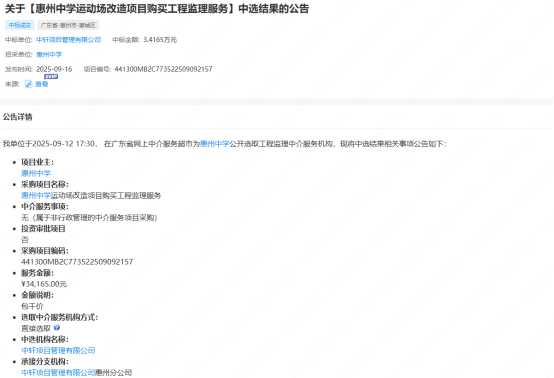Click the source view document icon
The image size is (554, 378).
[x=28, y=84]
